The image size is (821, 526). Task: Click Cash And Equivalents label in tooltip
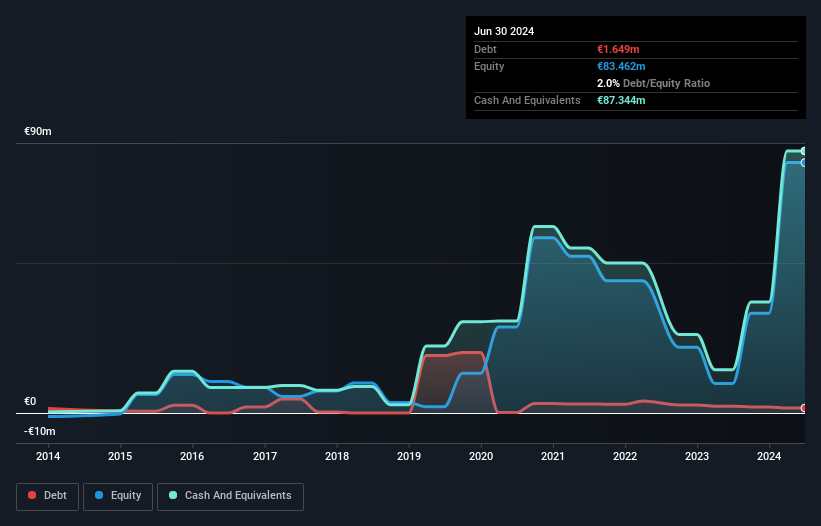tap(527, 100)
